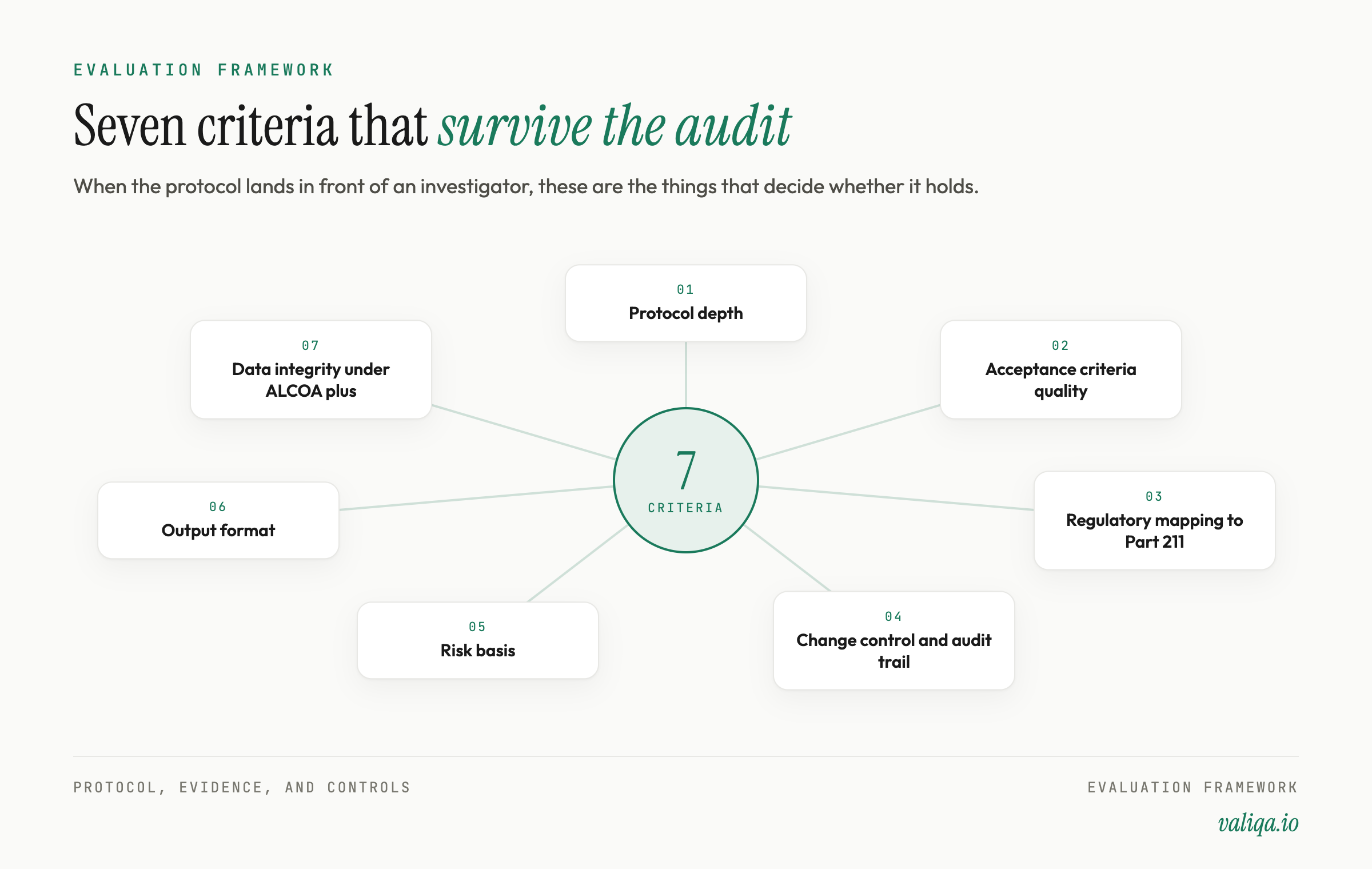Click the Protocol, Evidence, and Controls footer
This screenshot has height=869, width=1372.
pyautogui.click(x=242, y=788)
